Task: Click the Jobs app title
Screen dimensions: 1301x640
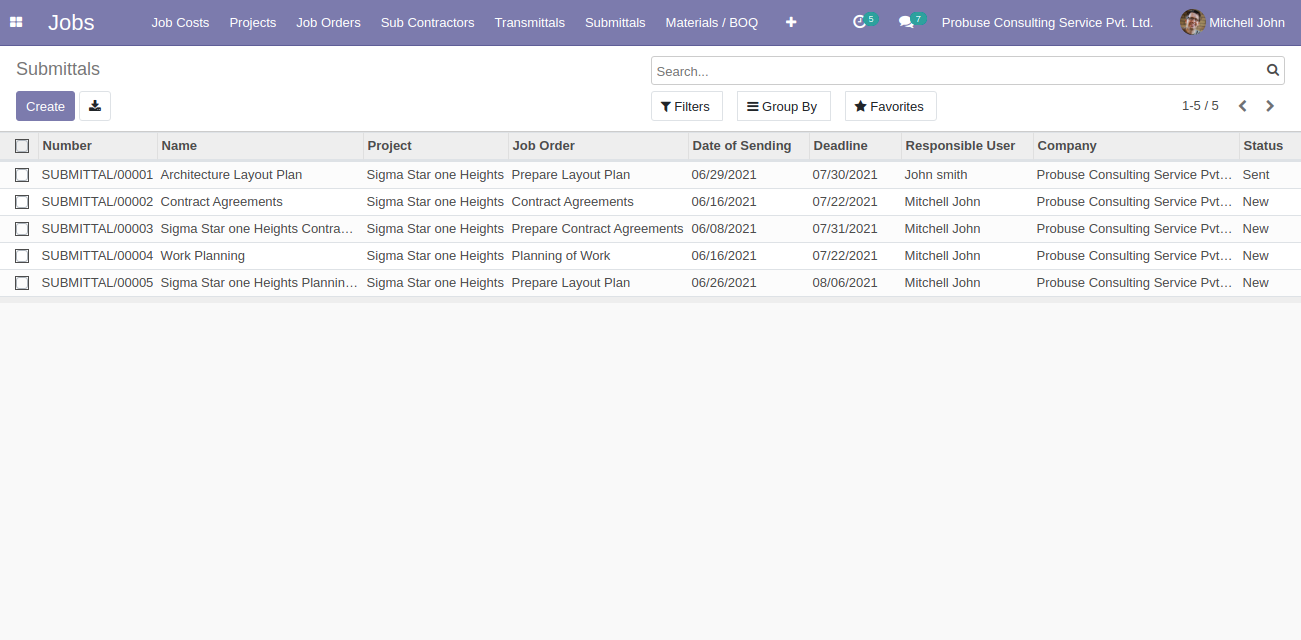Action: point(71,22)
